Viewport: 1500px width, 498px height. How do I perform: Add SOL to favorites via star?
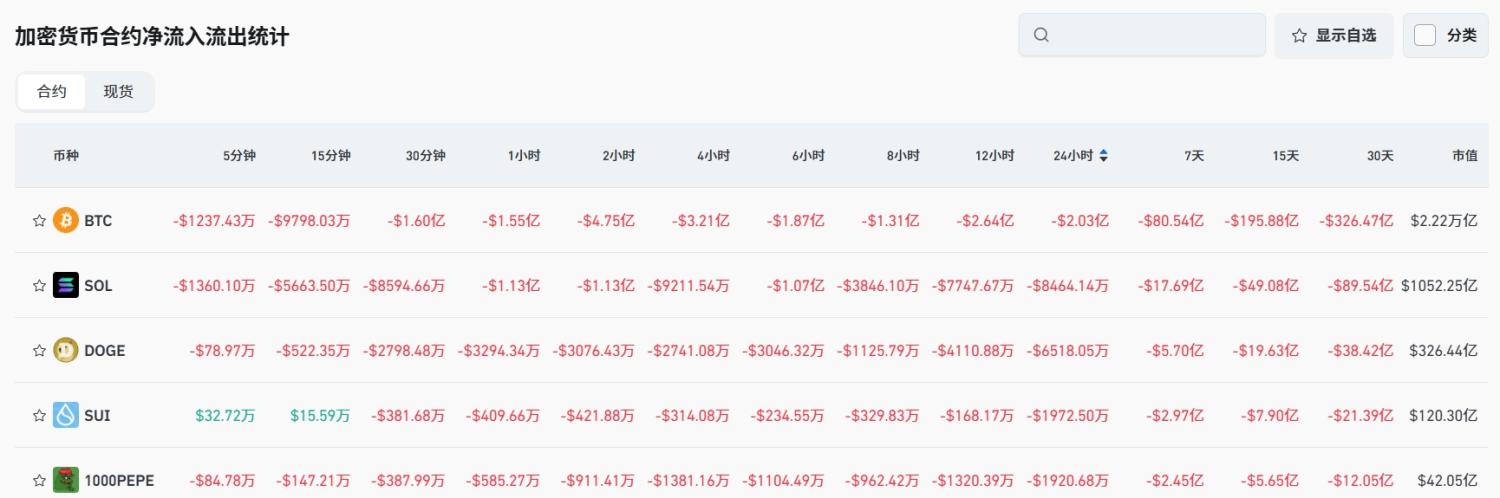coord(39,285)
